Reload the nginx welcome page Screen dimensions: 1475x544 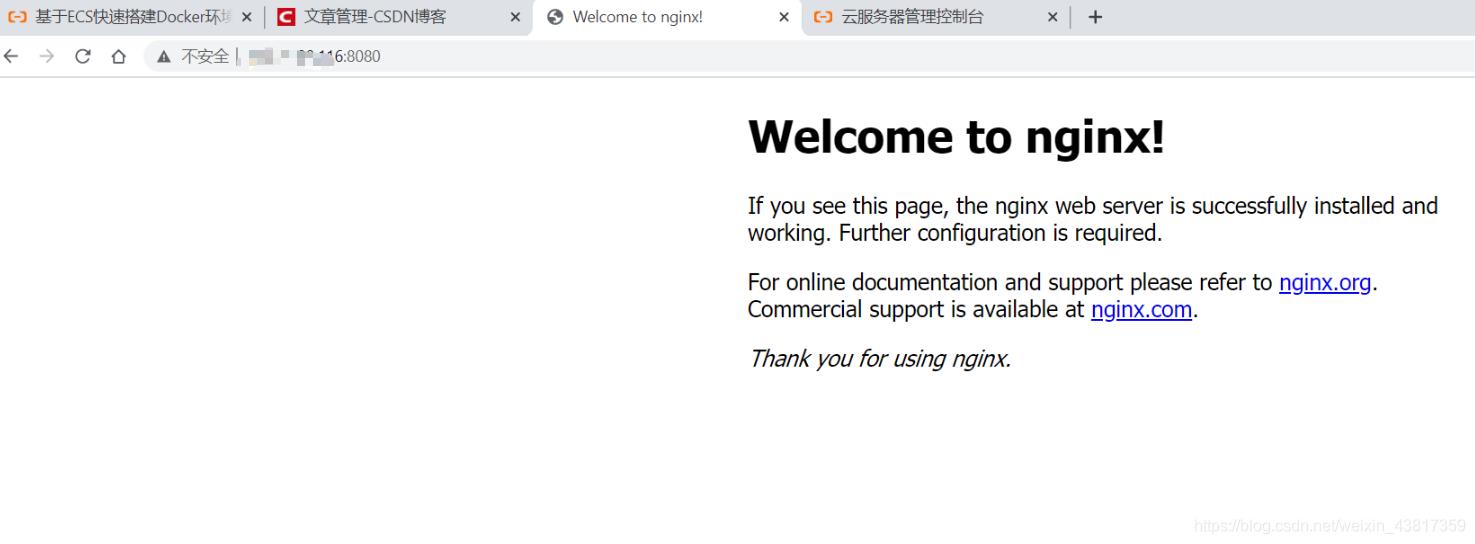pyautogui.click(x=83, y=56)
